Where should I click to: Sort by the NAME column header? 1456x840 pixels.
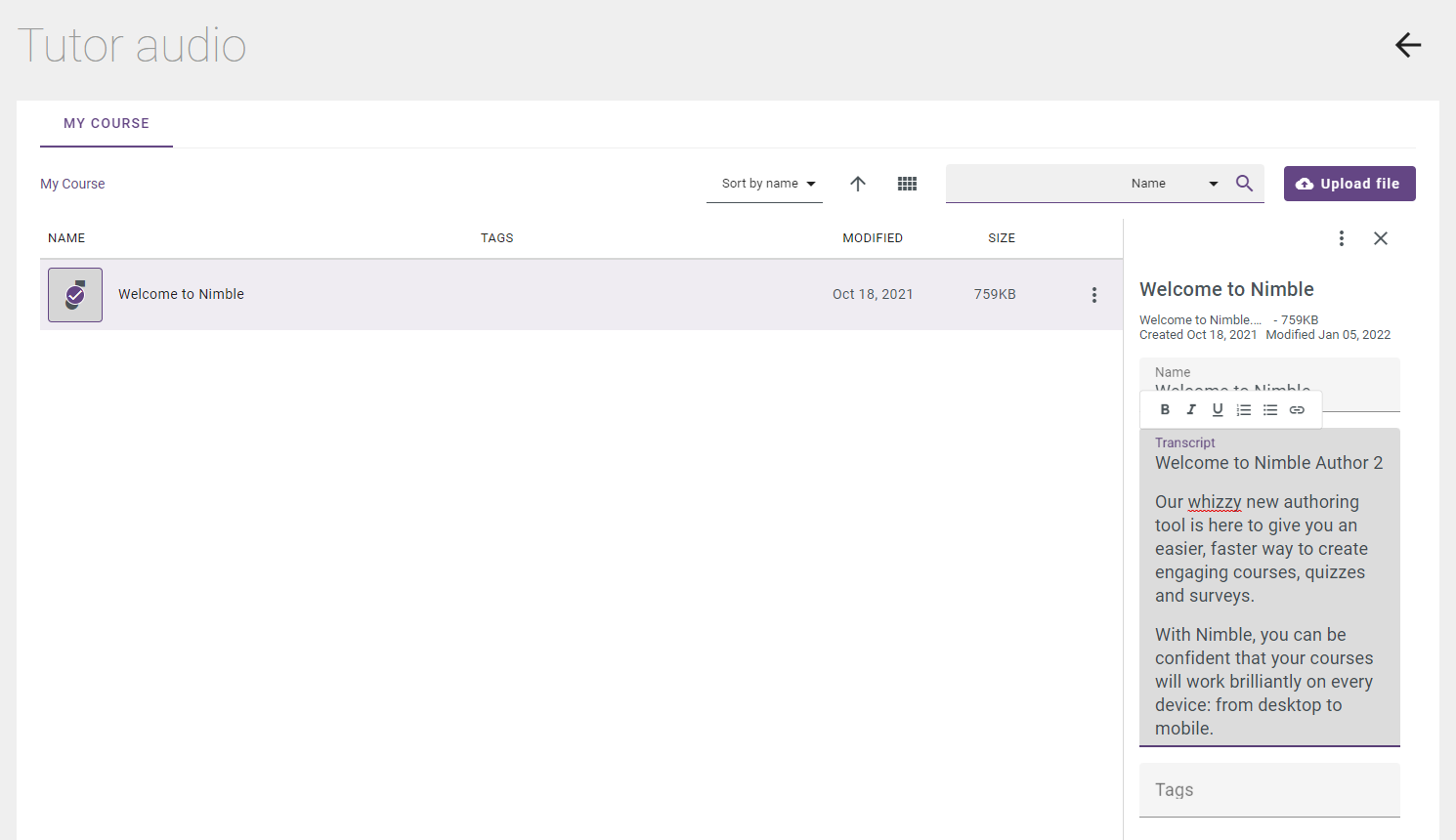[x=66, y=238]
